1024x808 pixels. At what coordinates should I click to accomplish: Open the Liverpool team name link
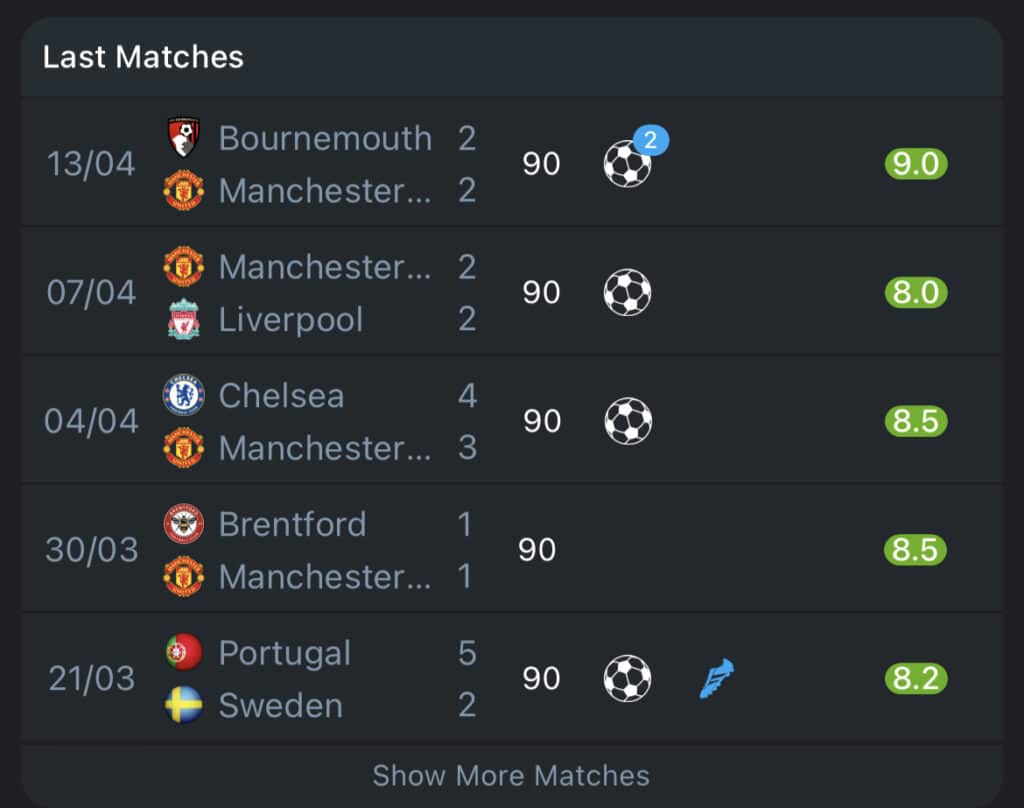point(291,320)
